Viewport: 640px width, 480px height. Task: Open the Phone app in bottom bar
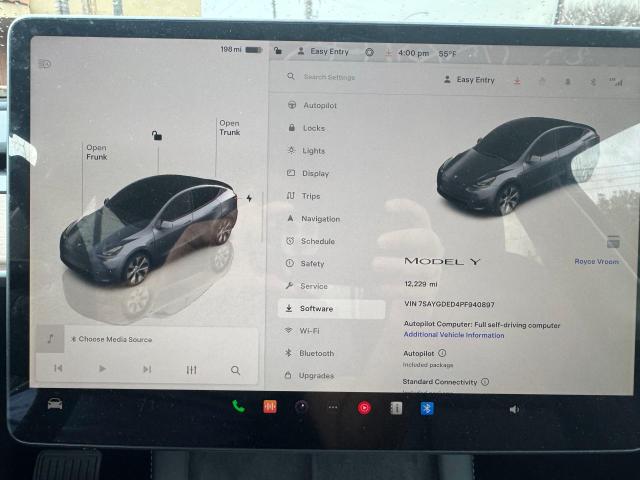tap(238, 406)
